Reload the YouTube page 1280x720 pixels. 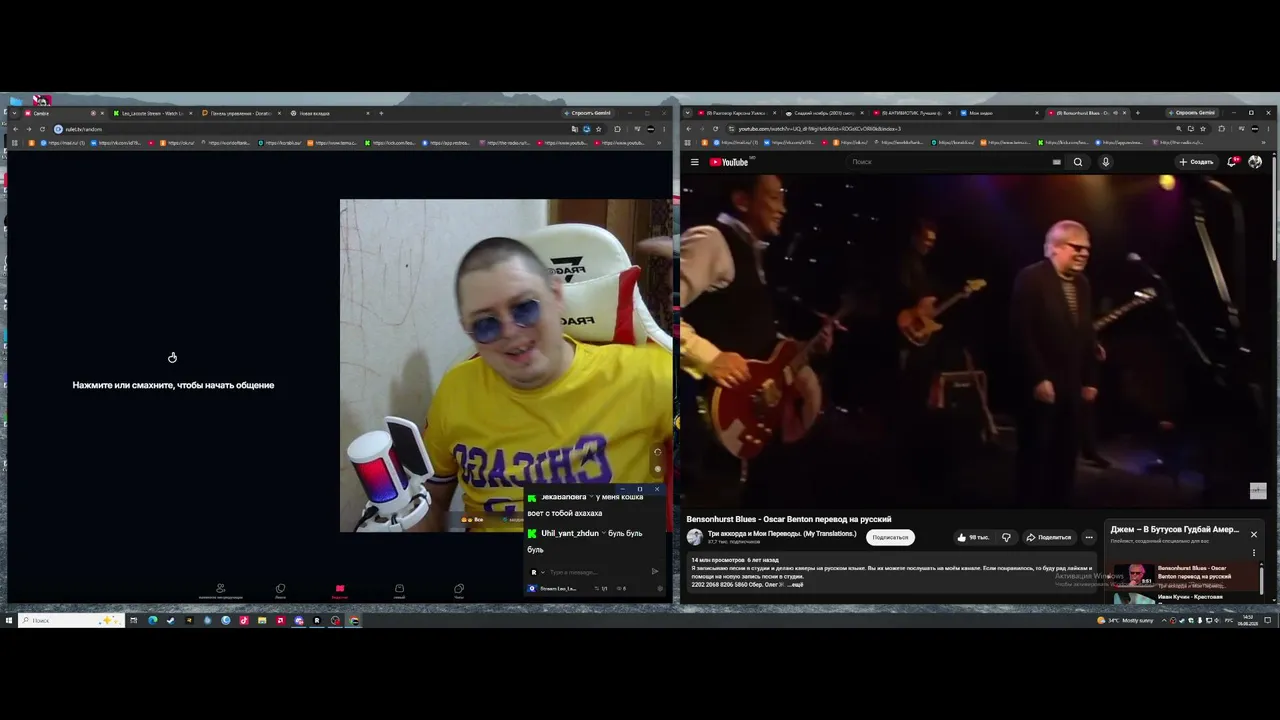(x=716, y=129)
